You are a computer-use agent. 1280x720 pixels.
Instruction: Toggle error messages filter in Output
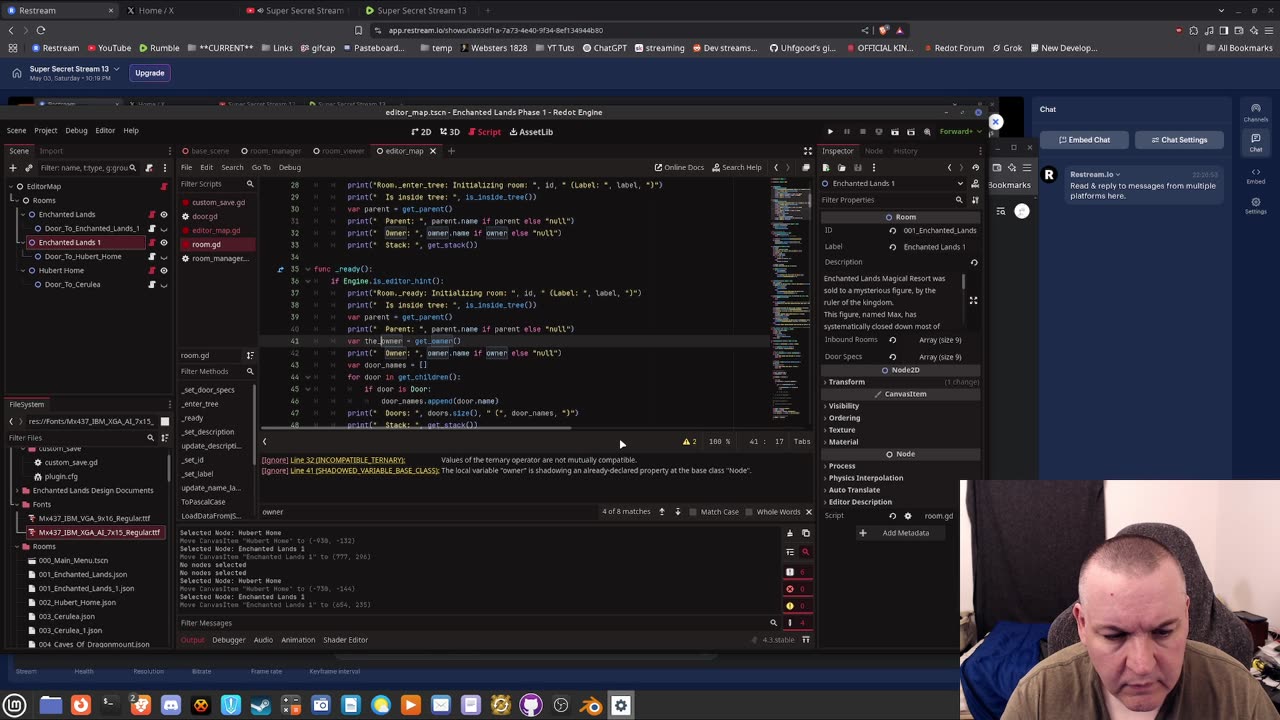coord(797,589)
